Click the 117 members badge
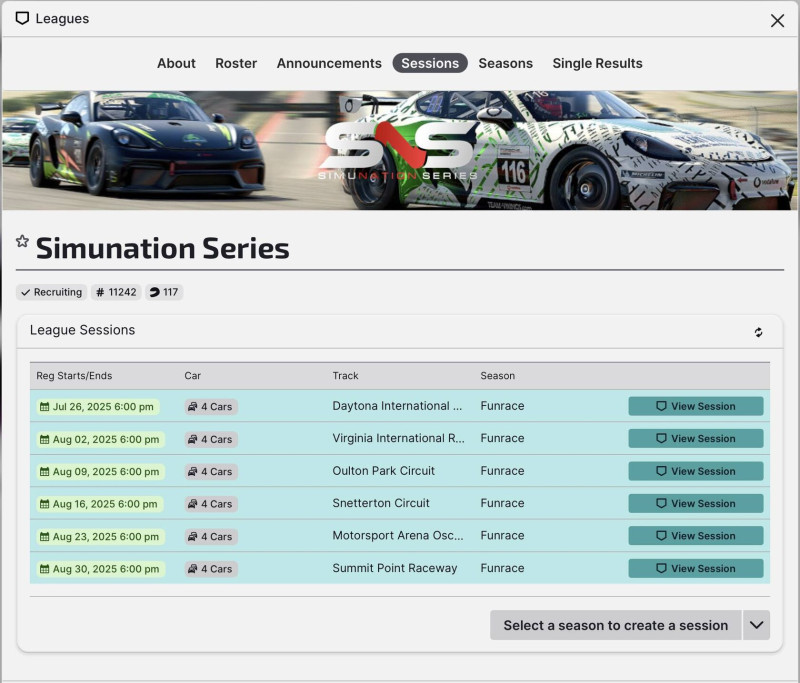Screen dimensions: 800x683 point(164,292)
